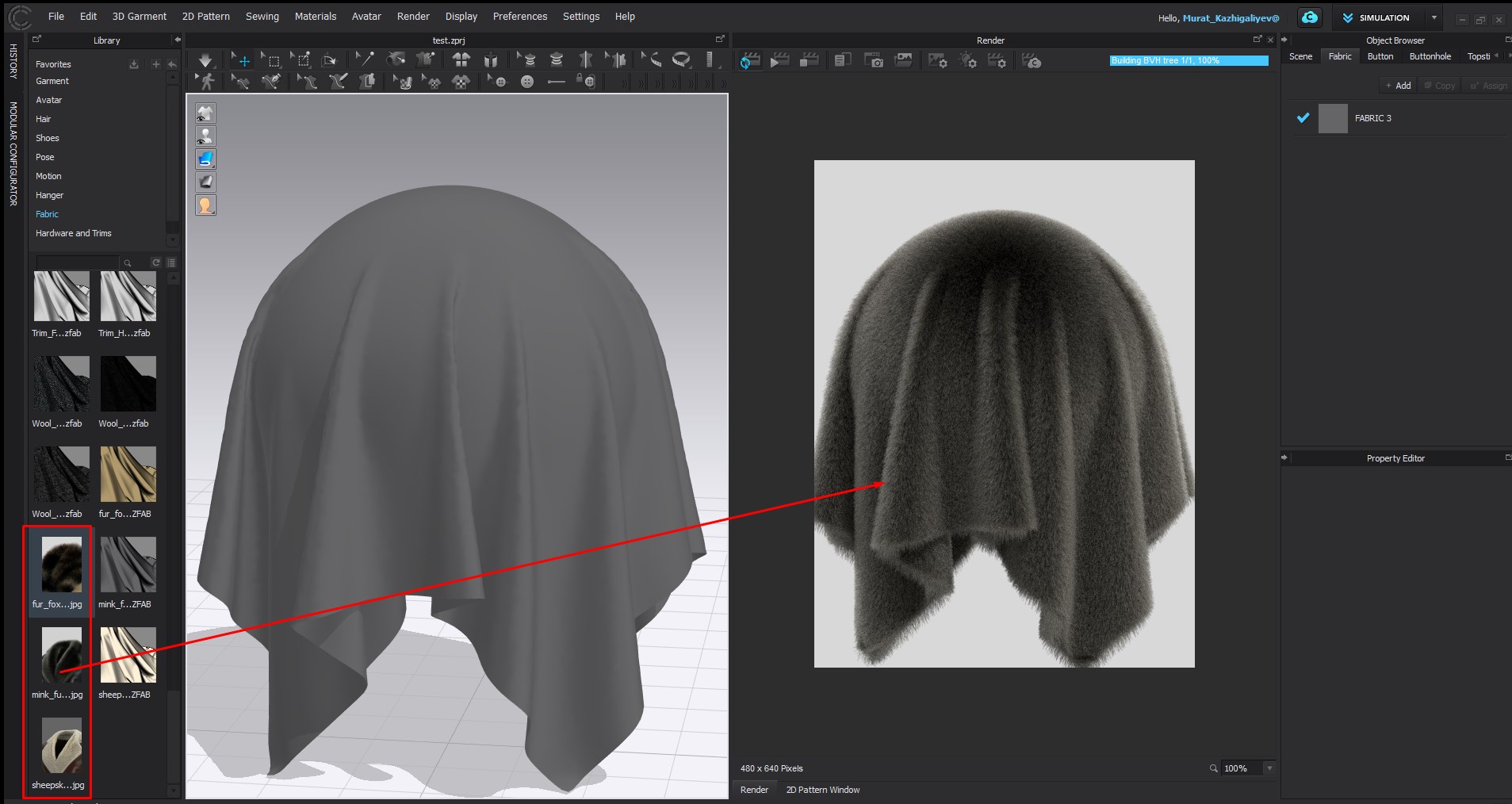Open light properties sun-gear icon
Image resolution: width=1512 pixels, height=804 pixels.
(x=967, y=61)
